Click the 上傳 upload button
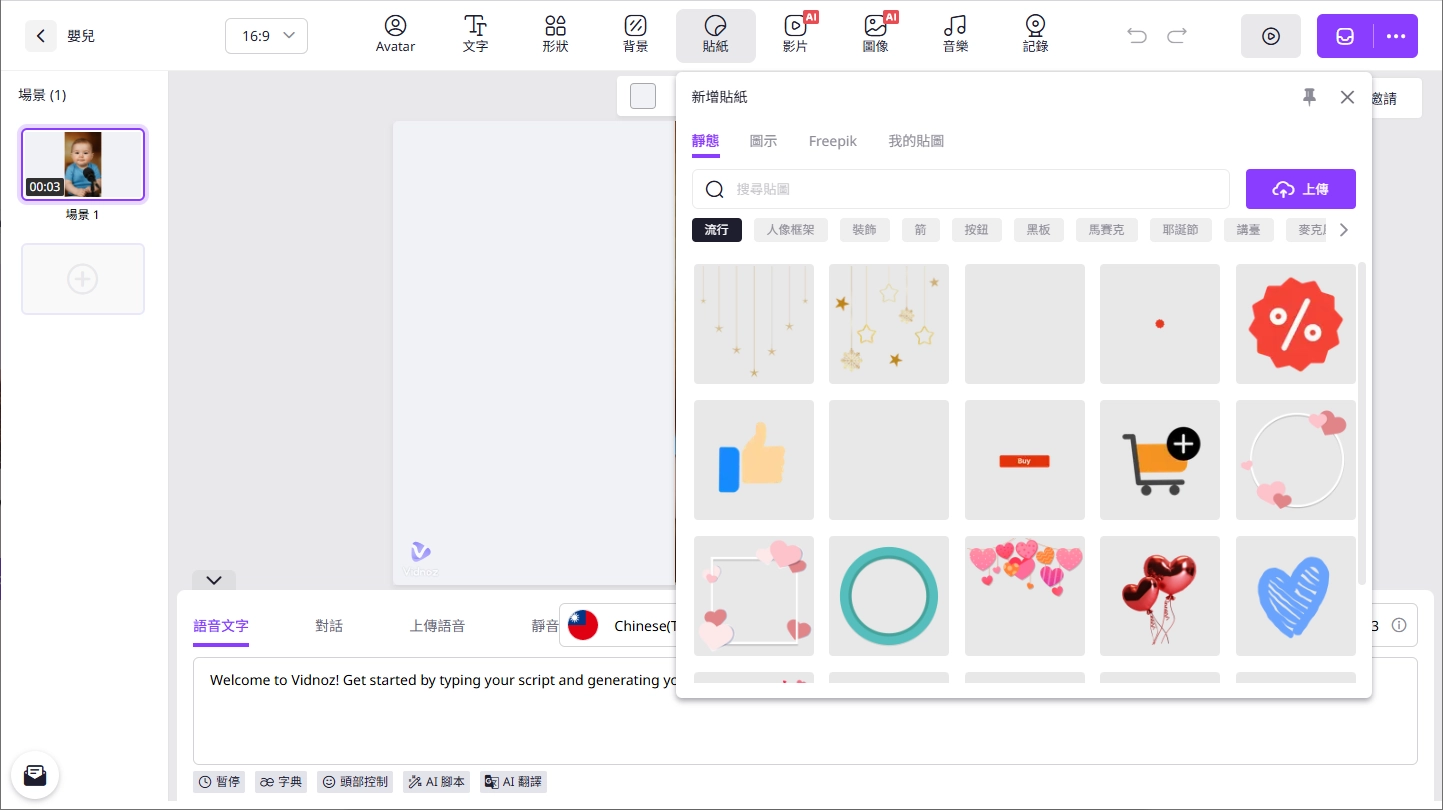The width and height of the screenshot is (1443, 810). (1301, 189)
